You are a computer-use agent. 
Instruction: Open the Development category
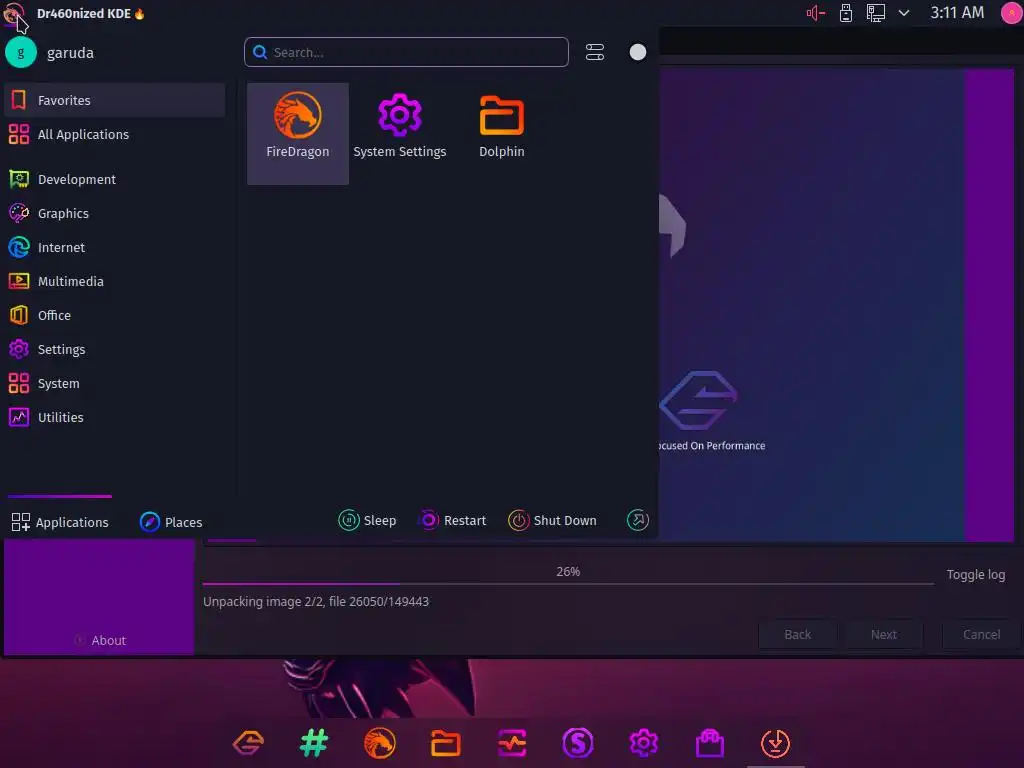[x=115, y=179]
